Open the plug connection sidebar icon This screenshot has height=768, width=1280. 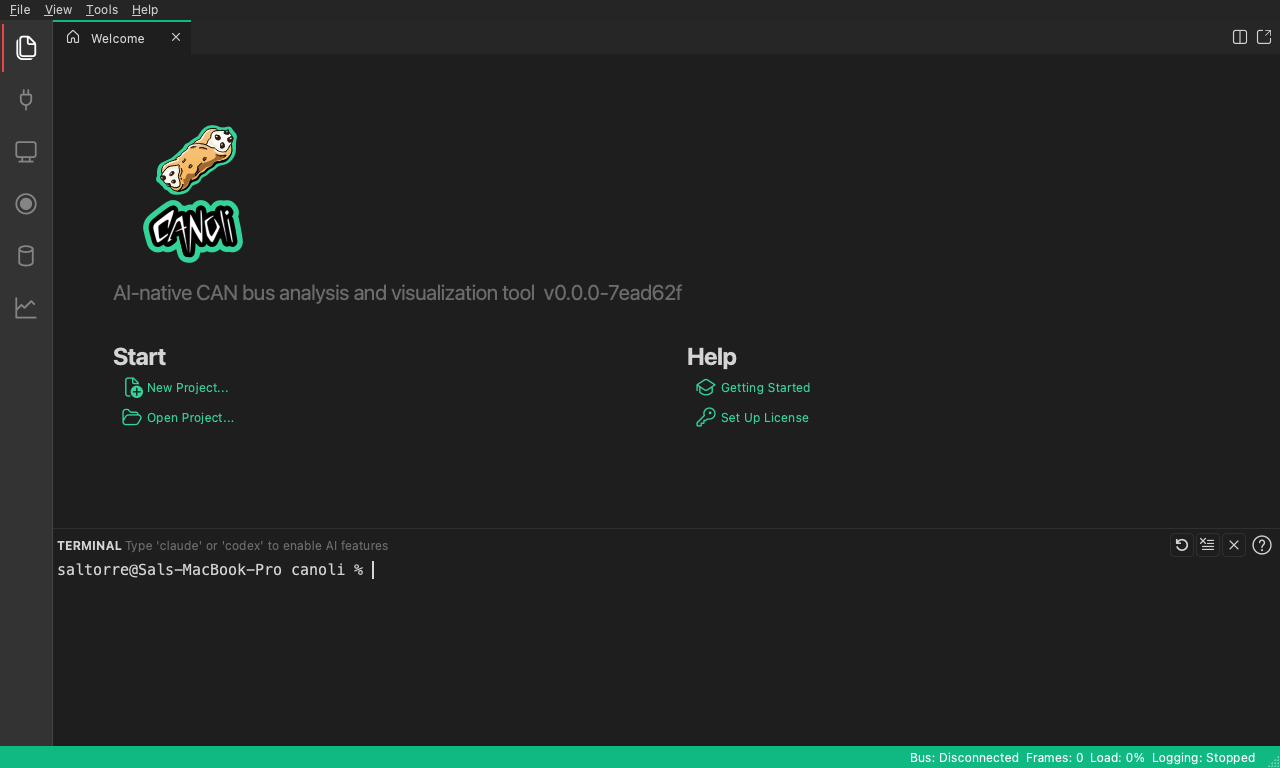pyautogui.click(x=26, y=99)
